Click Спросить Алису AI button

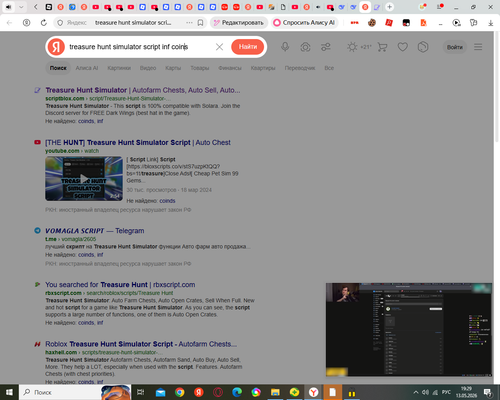point(304,23)
